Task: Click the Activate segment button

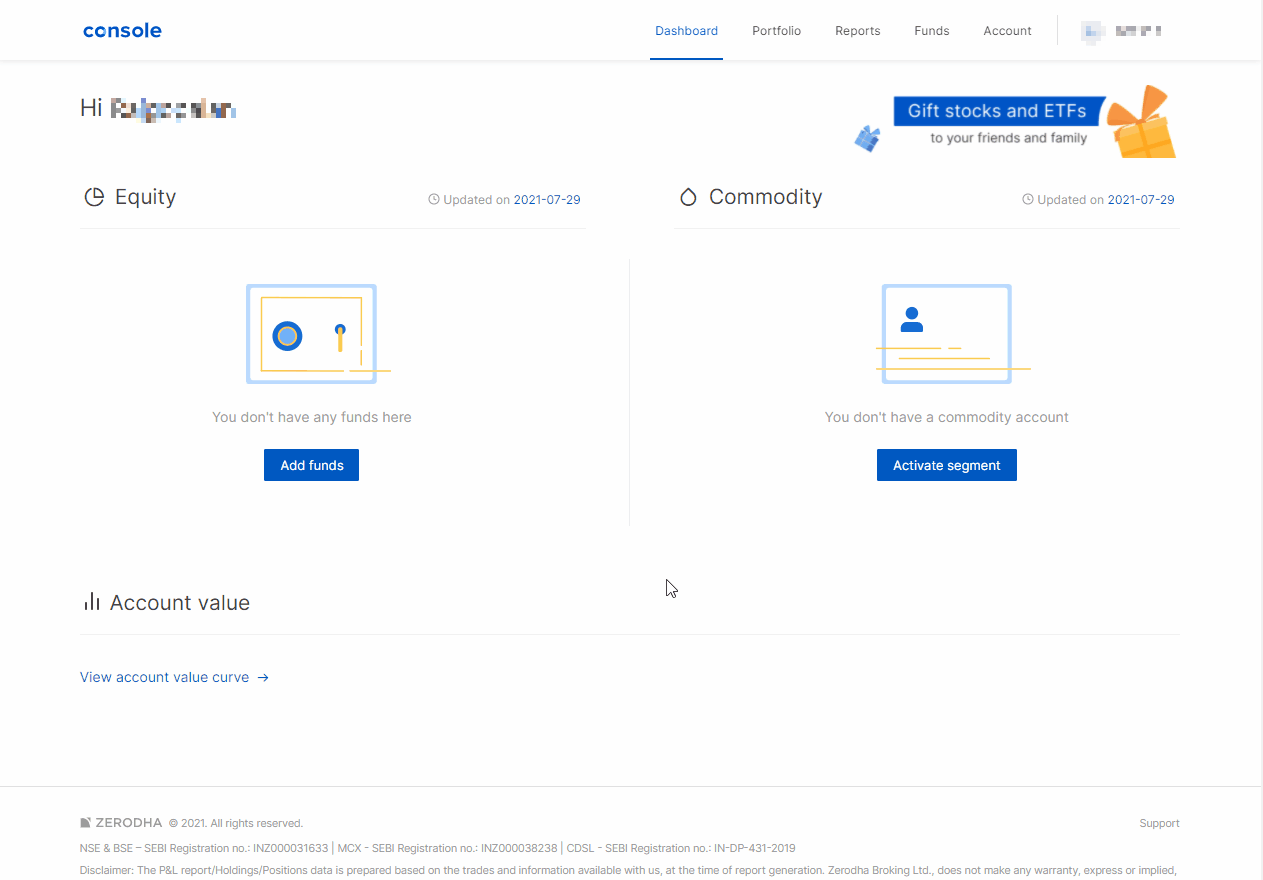Action: tap(947, 465)
